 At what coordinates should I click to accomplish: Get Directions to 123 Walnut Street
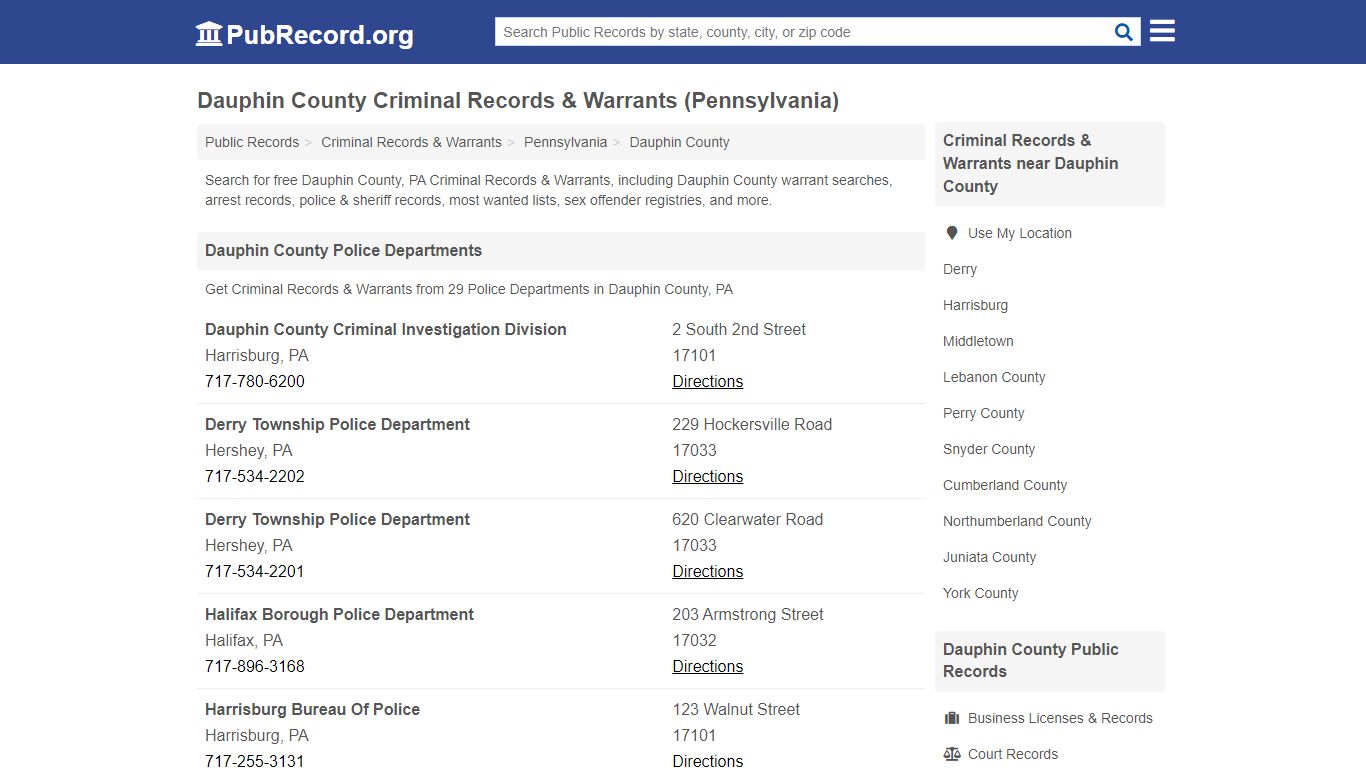pos(708,760)
